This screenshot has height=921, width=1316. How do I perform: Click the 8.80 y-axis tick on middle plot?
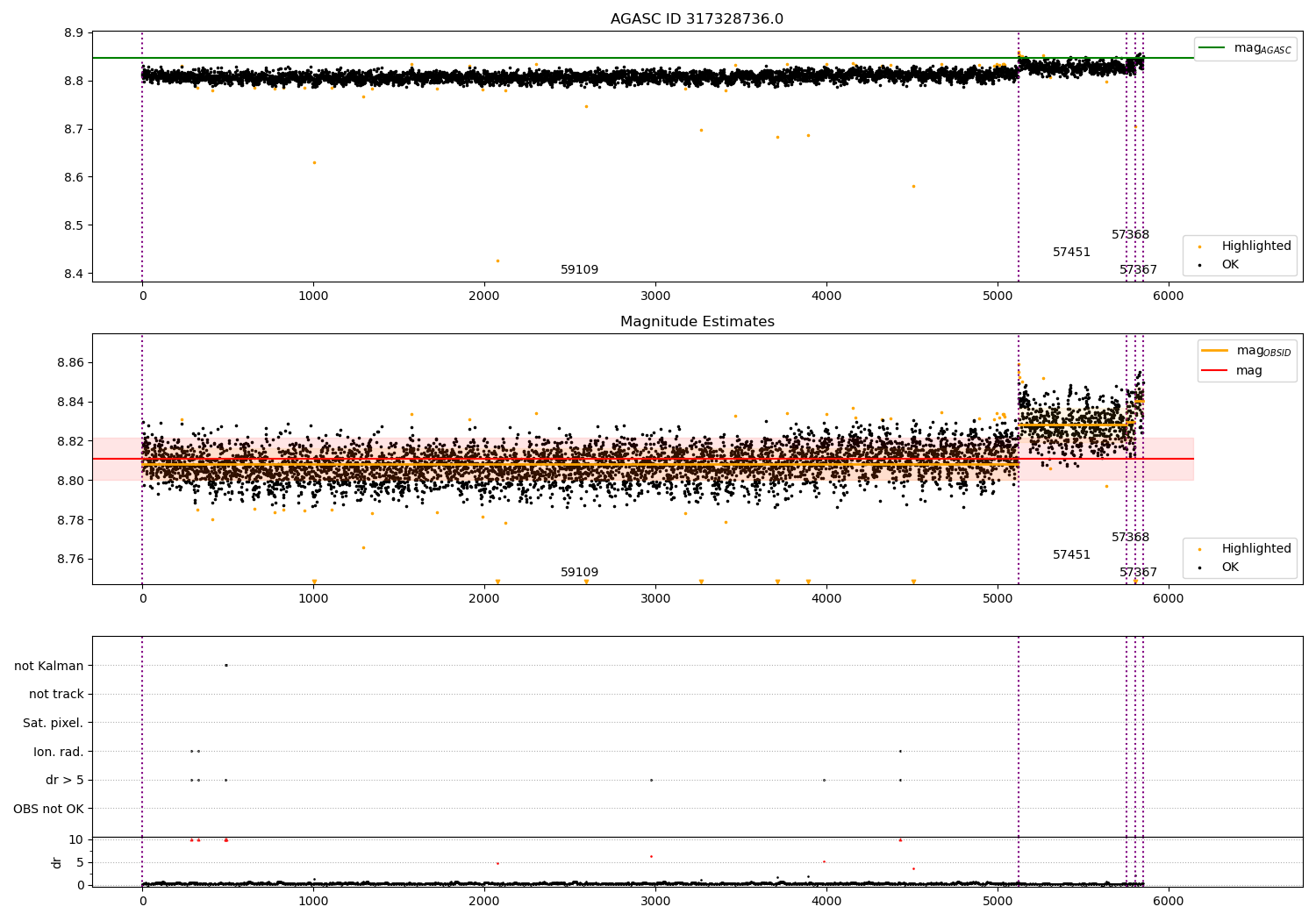[72, 481]
